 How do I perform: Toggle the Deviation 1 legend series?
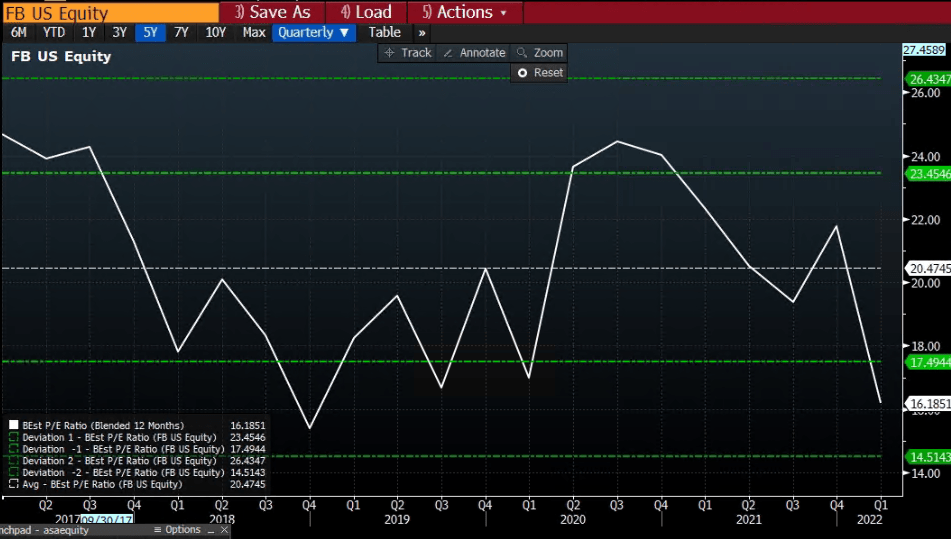(14, 437)
